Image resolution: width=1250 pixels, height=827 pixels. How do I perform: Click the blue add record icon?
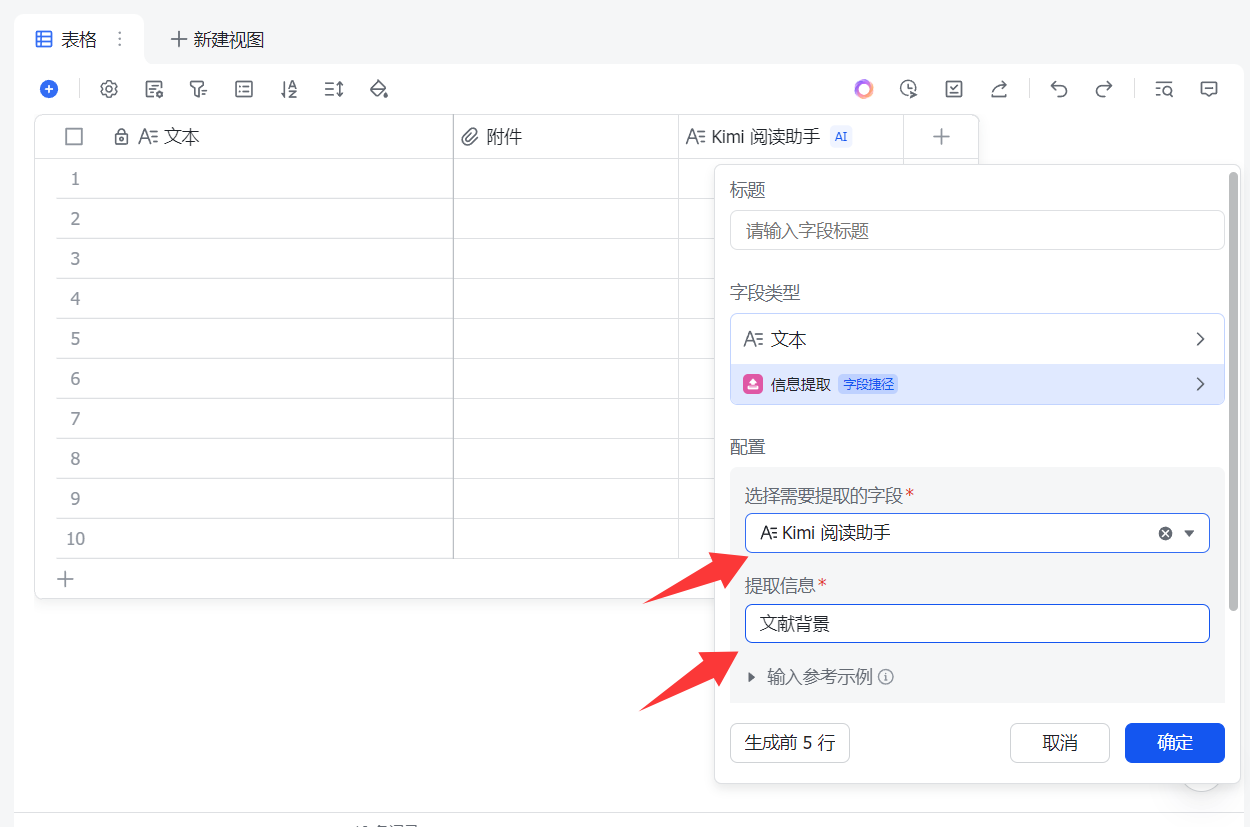[x=49, y=89]
